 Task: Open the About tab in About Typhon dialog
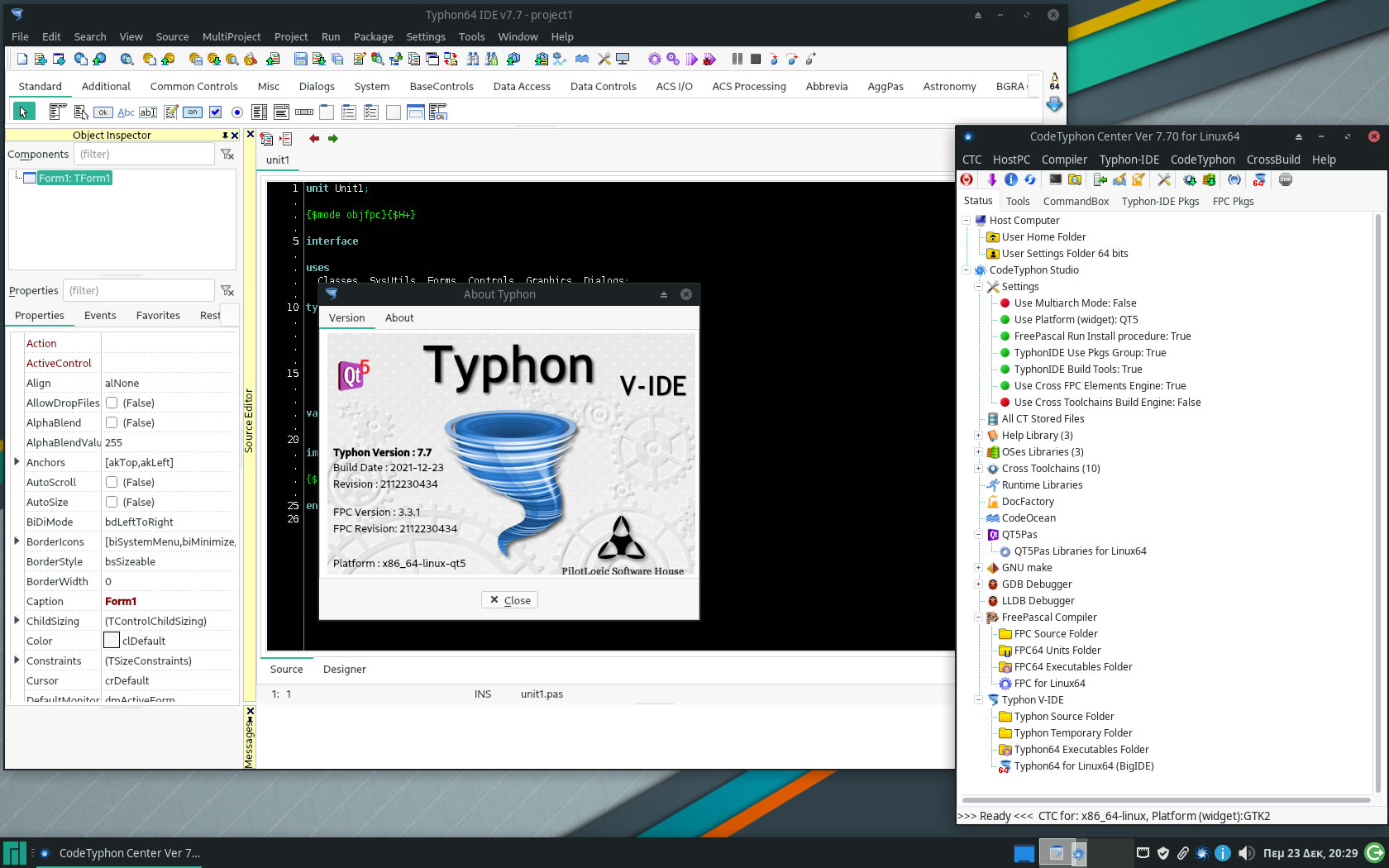point(399,317)
